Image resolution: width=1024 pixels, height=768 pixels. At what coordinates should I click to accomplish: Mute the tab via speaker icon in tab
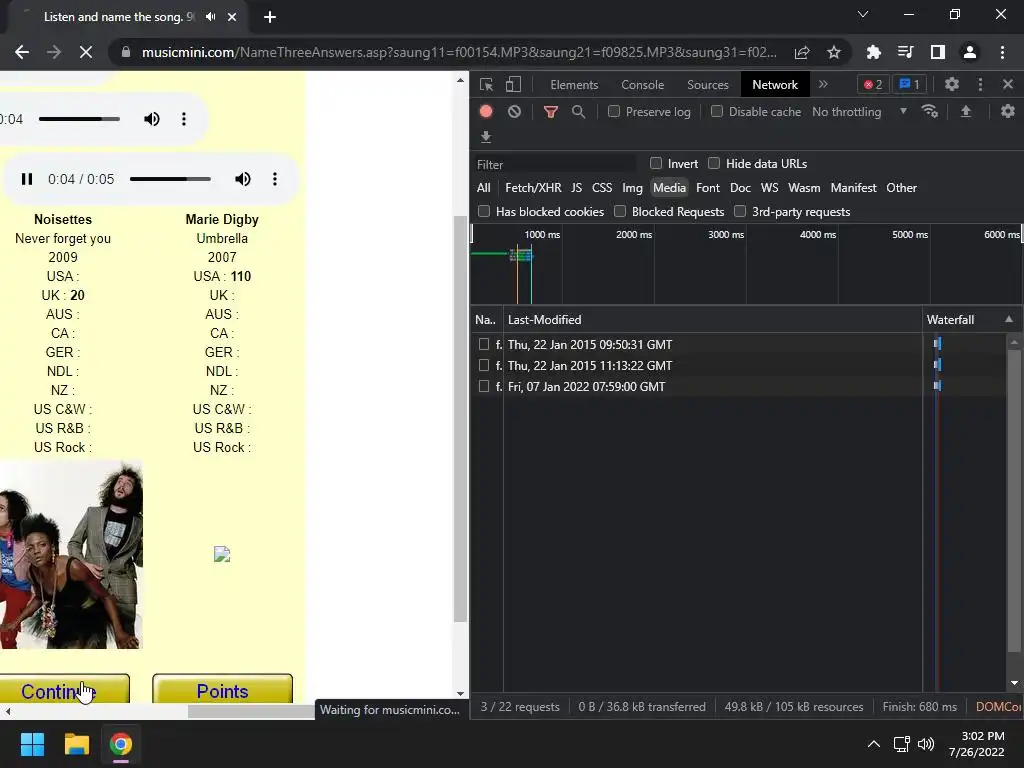tap(210, 17)
